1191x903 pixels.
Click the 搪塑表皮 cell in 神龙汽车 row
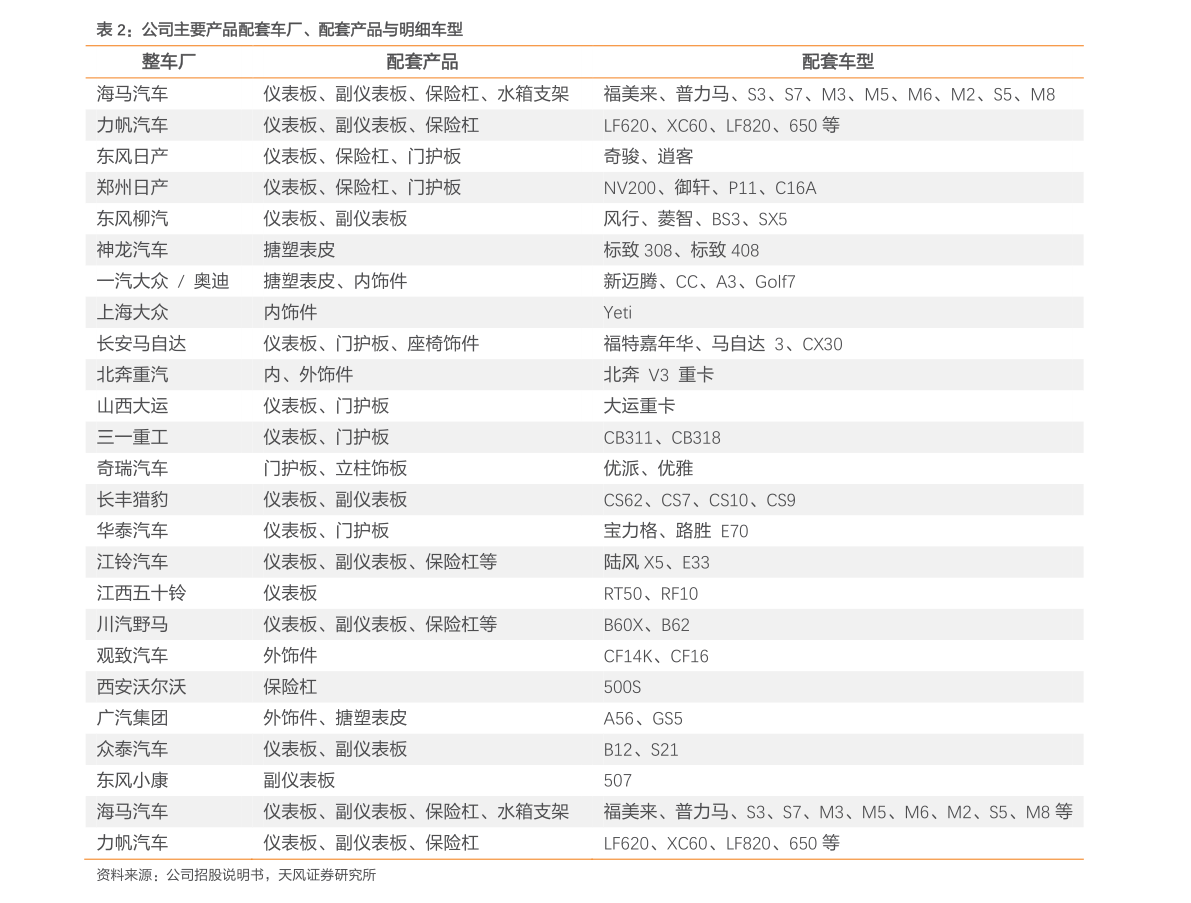pos(299,250)
